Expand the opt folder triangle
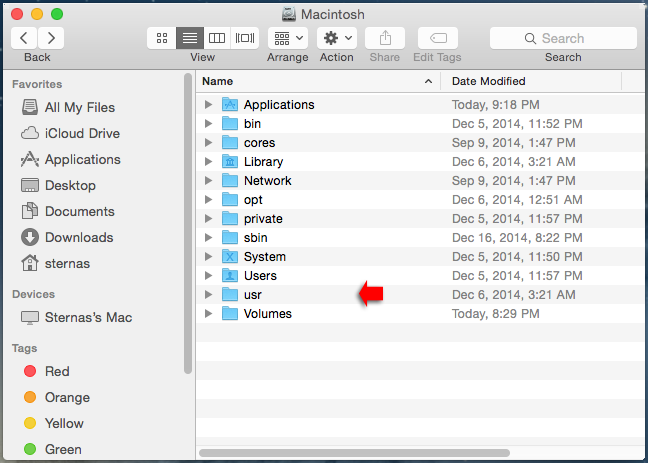 click(209, 200)
